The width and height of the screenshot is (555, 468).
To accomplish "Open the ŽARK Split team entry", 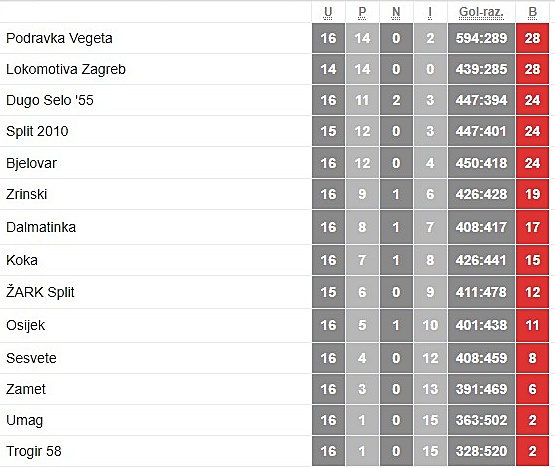I will [x=40, y=292].
